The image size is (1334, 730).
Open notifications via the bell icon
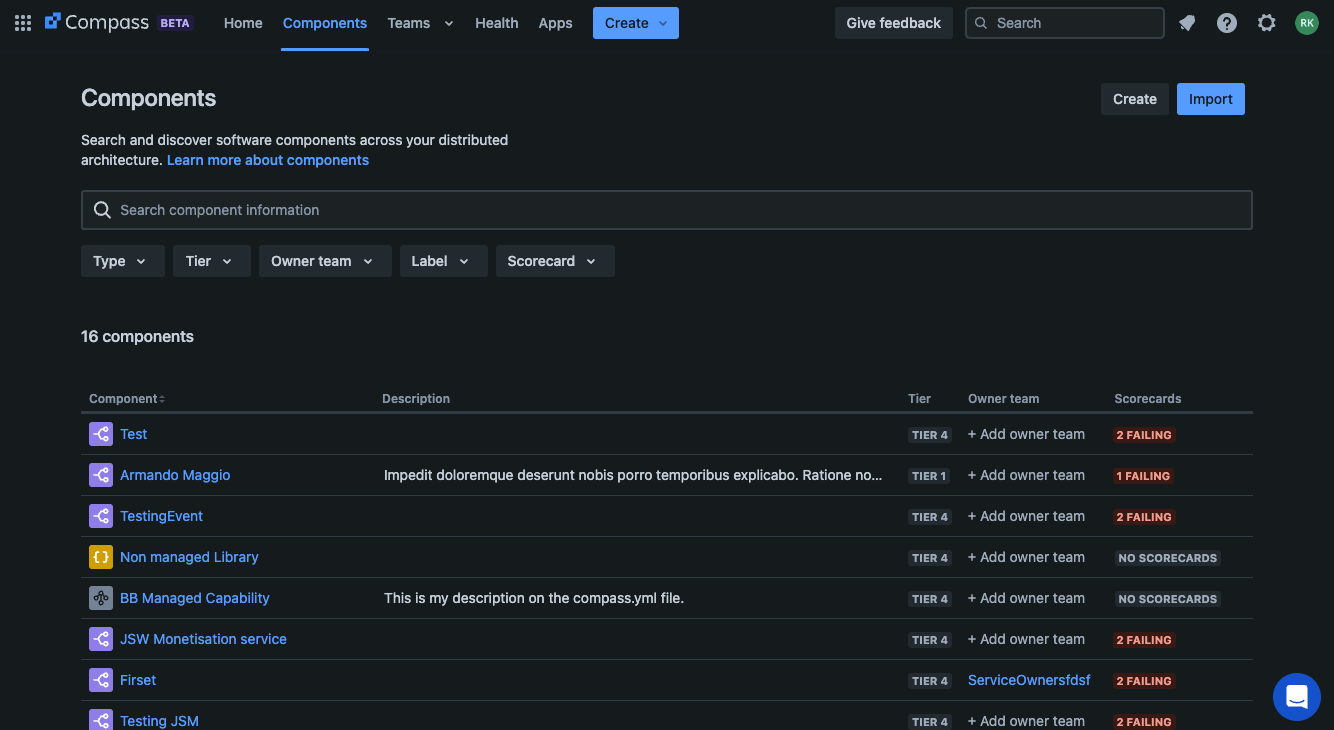(1187, 22)
